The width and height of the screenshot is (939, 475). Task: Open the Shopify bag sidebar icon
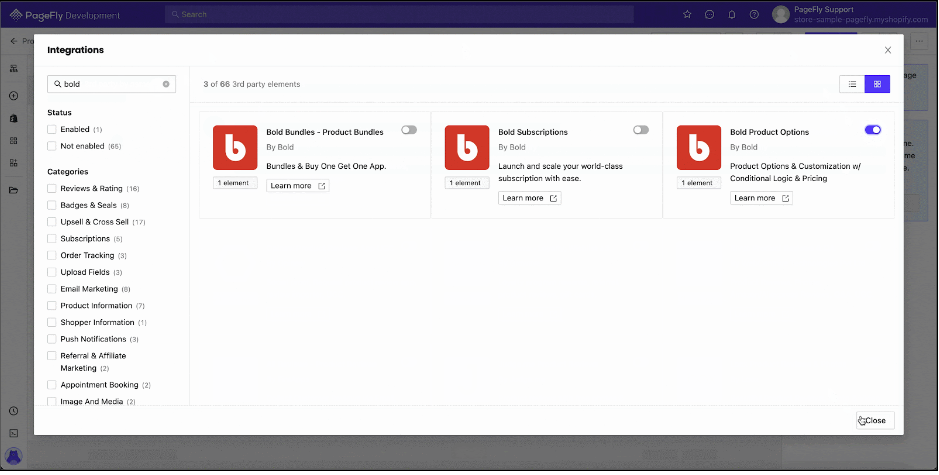click(14, 119)
